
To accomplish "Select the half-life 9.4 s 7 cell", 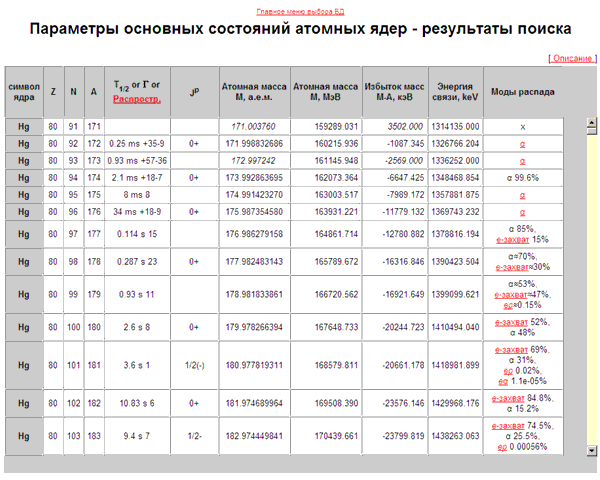I will (x=137, y=436).
